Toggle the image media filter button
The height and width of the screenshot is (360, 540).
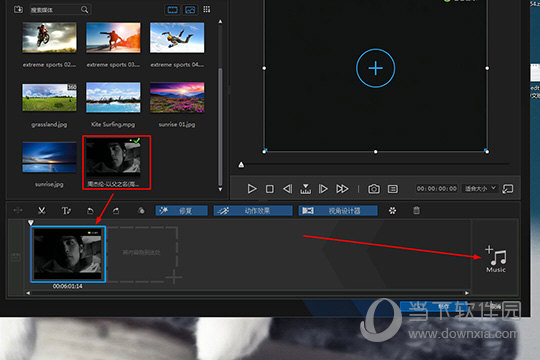190,10
